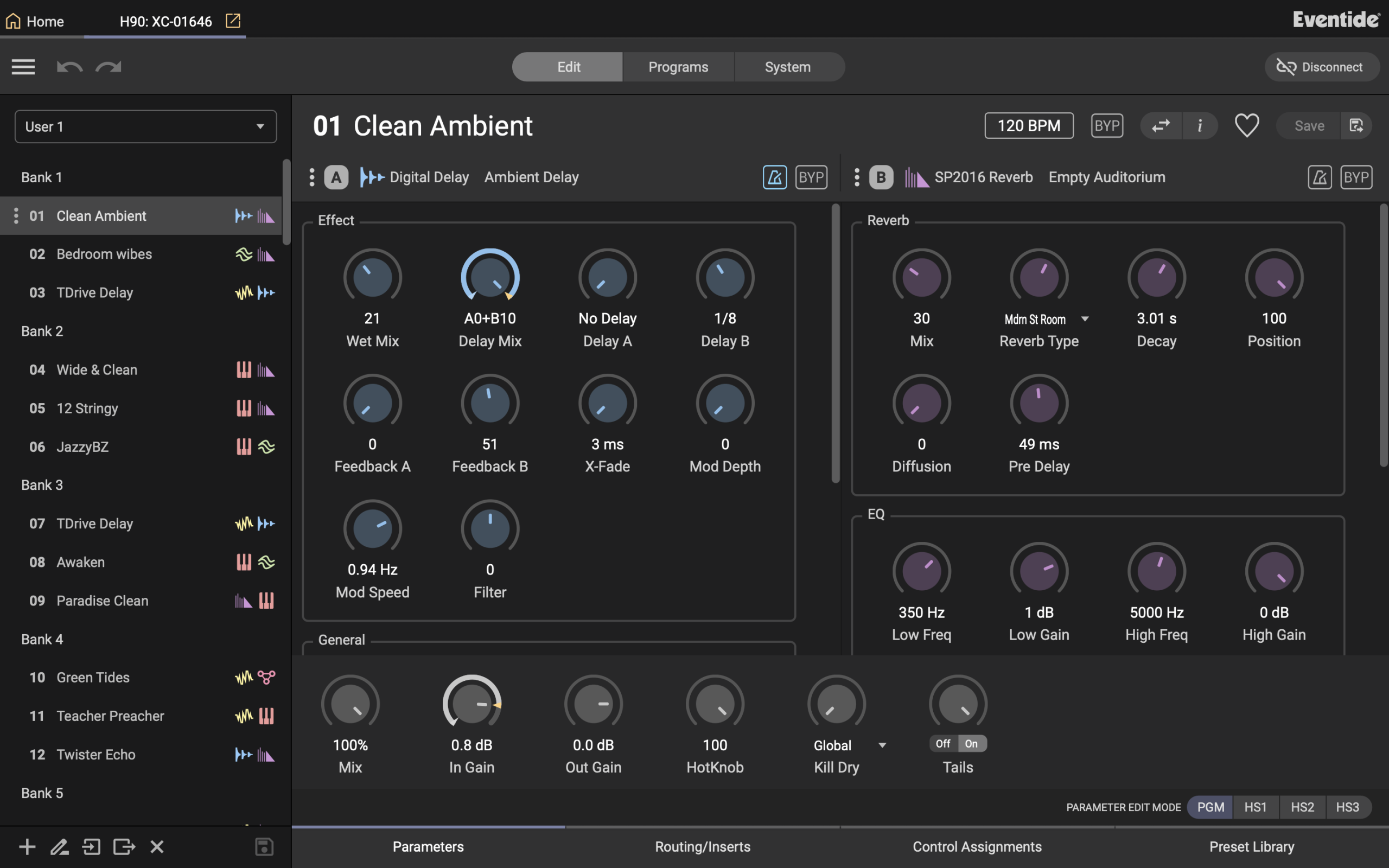Favorite the program with heart icon

pyautogui.click(x=1247, y=126)
